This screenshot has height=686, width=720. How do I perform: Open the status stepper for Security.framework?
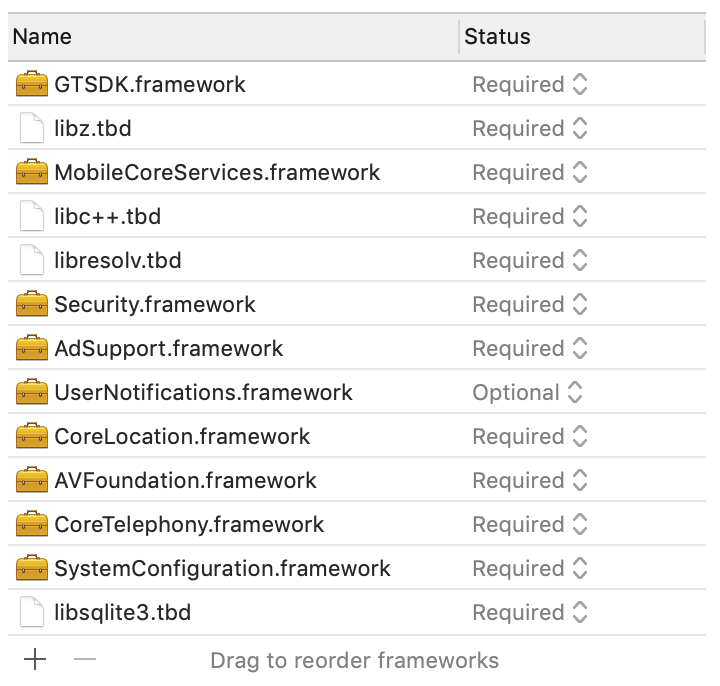pos(579,305)
